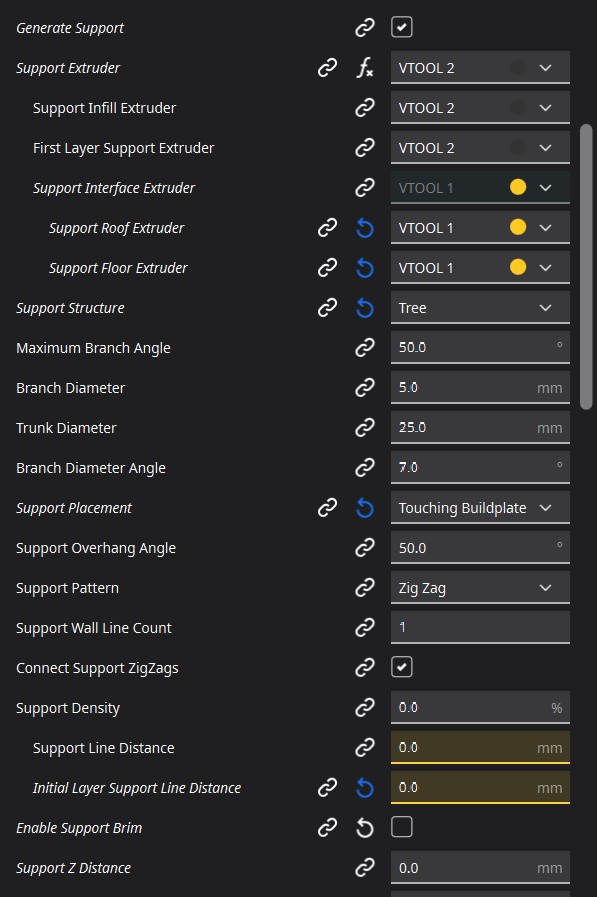Open First Layer Support Extruder dropdown
The height and width of the screenshot is (897, 597).
point(480,148)
